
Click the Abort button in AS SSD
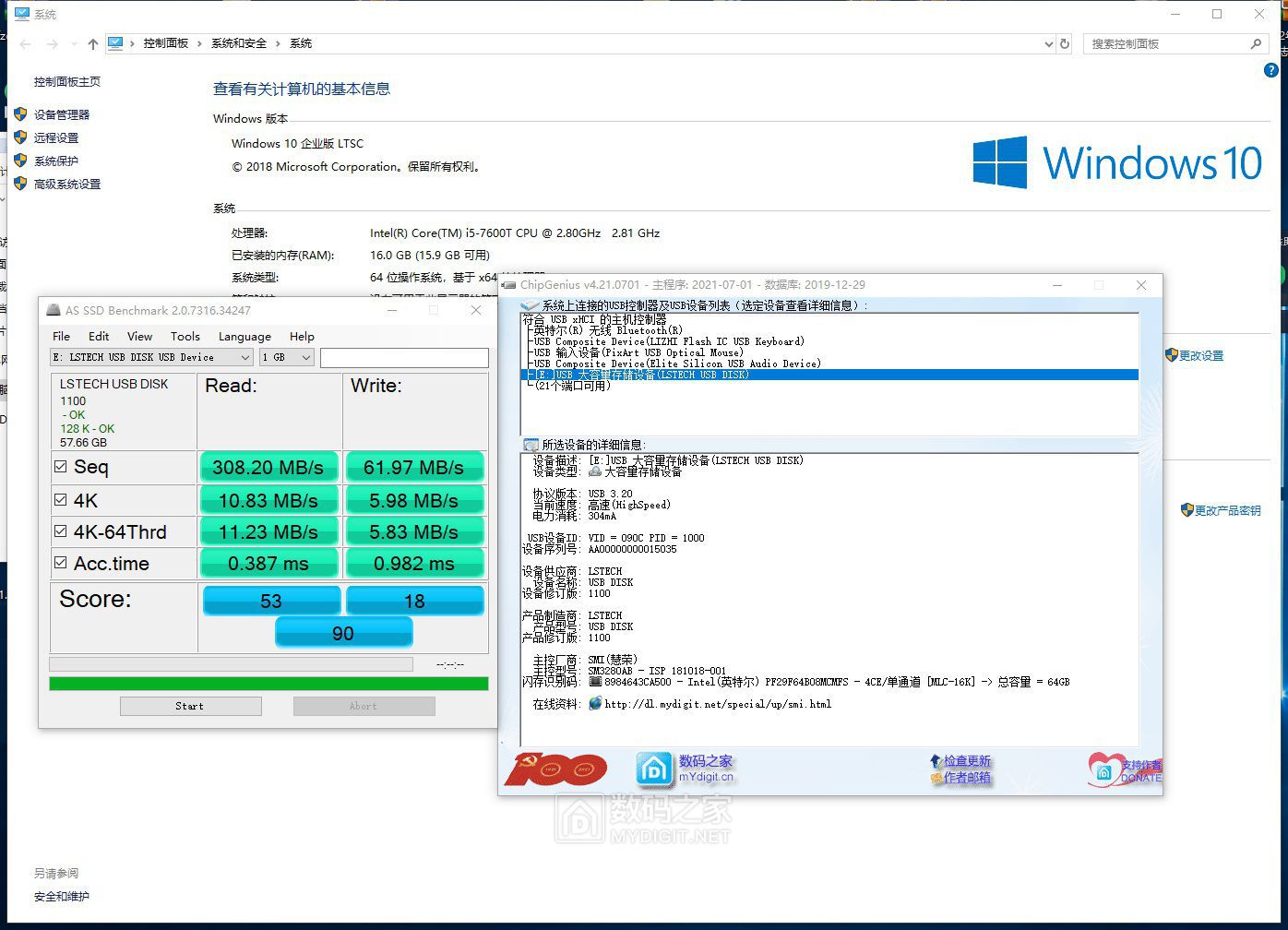(364, 706)
